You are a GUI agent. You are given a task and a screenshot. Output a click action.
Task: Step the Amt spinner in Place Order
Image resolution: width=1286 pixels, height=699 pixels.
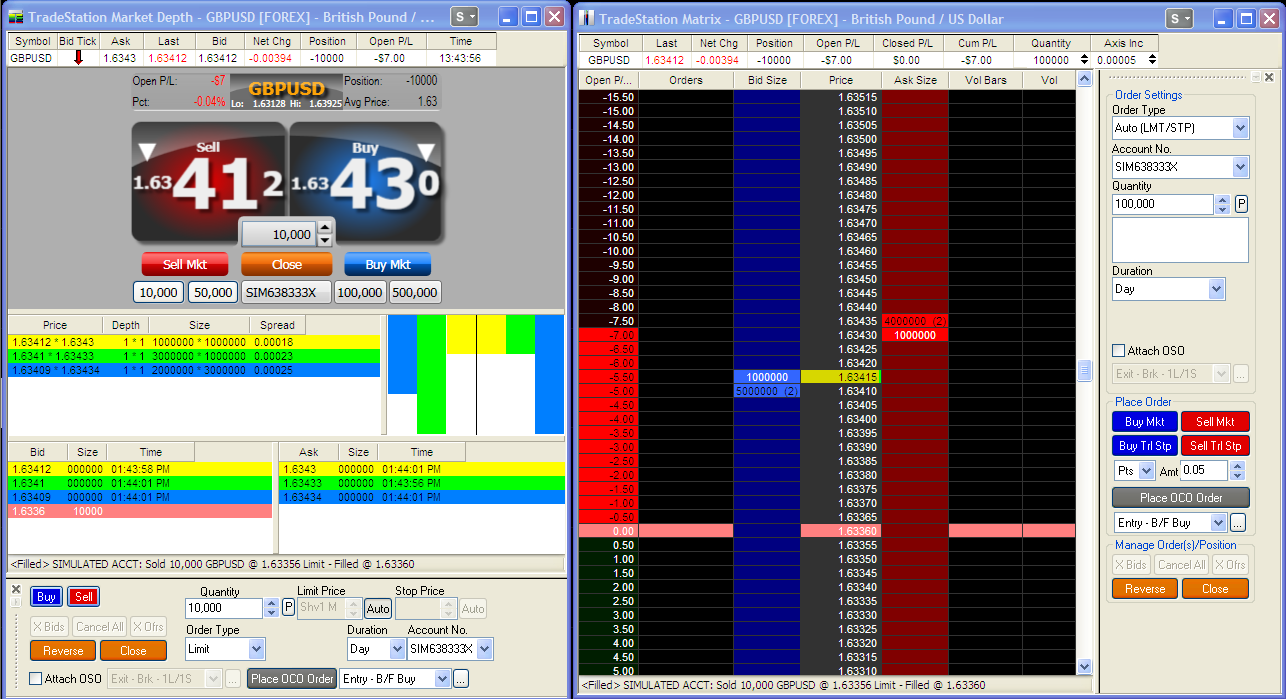point(1238,470)
